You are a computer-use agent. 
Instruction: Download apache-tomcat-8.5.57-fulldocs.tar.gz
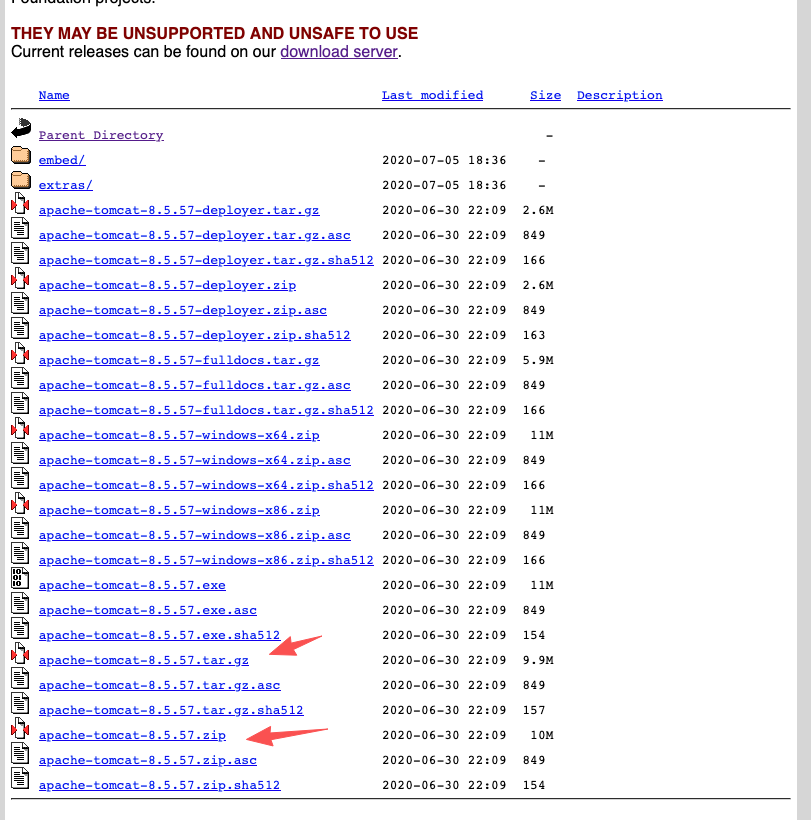click(179, 360)
